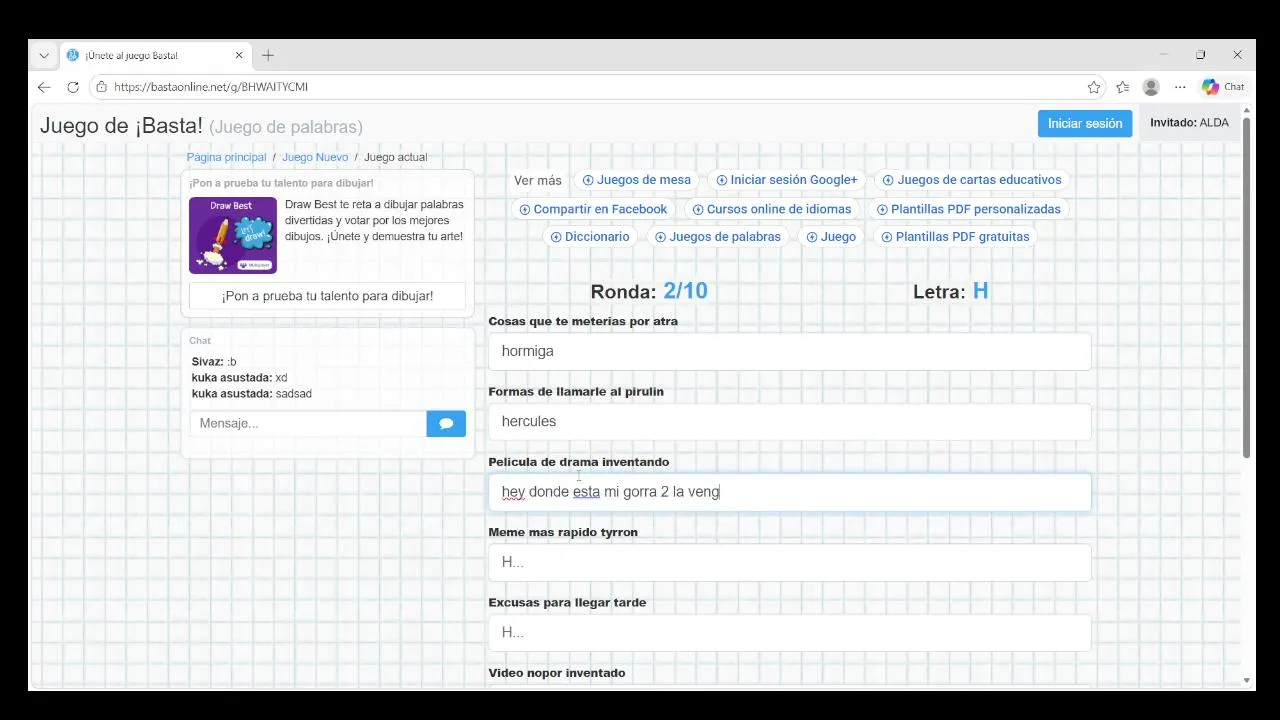Add this page to favorites star
Image resolution: width=1280 pixels, height=720 pixels.
click(1094, 87)
